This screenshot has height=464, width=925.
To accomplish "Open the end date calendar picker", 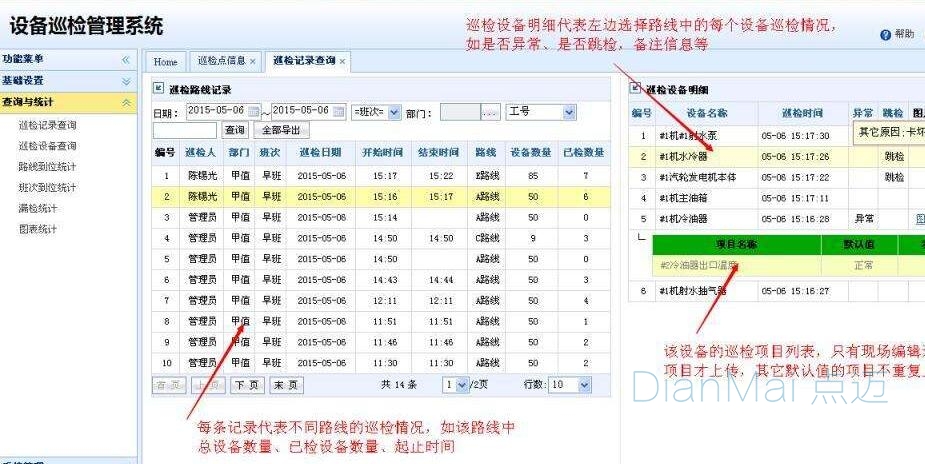I will (339, 111).
